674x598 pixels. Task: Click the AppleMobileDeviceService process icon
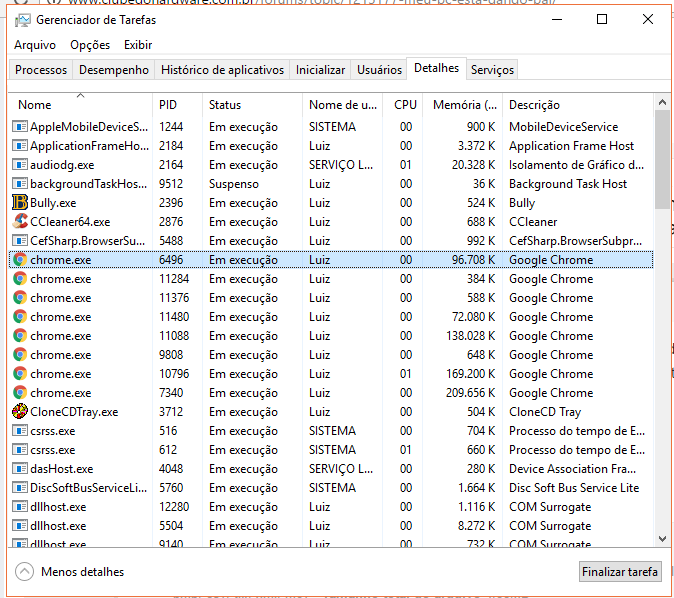click(20, 126)
